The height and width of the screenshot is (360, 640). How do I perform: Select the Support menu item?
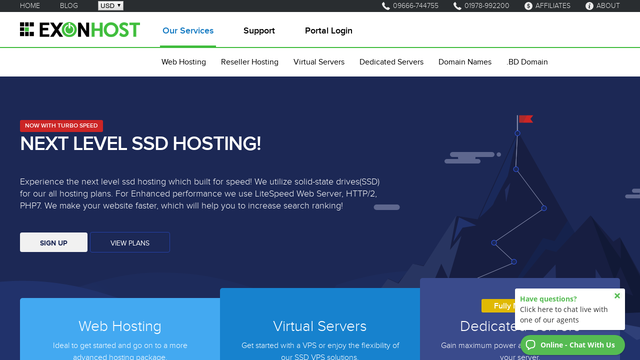click(259, 31)
